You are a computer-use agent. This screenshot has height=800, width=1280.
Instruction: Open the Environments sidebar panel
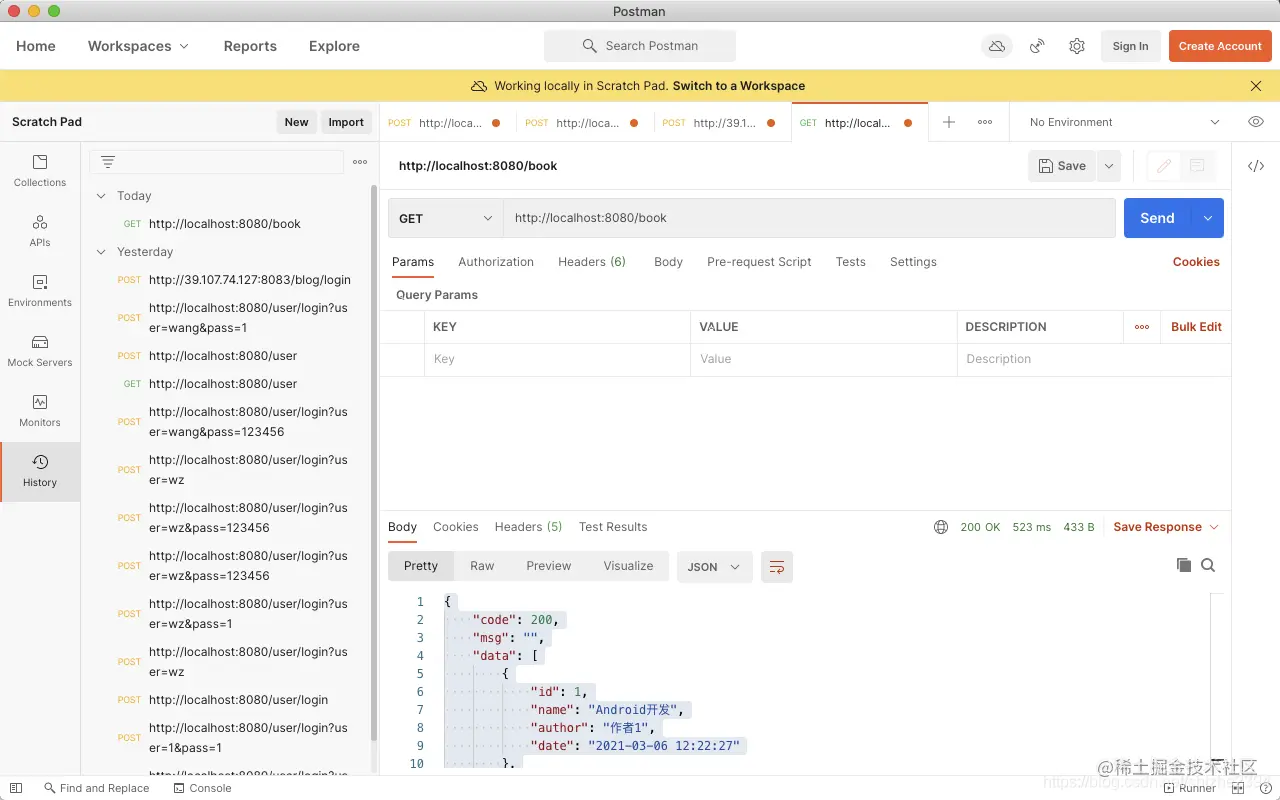point(40,291)
